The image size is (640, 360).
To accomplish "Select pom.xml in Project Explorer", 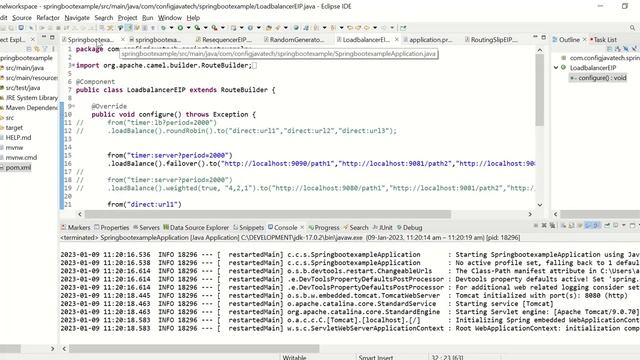I will 18,167.
